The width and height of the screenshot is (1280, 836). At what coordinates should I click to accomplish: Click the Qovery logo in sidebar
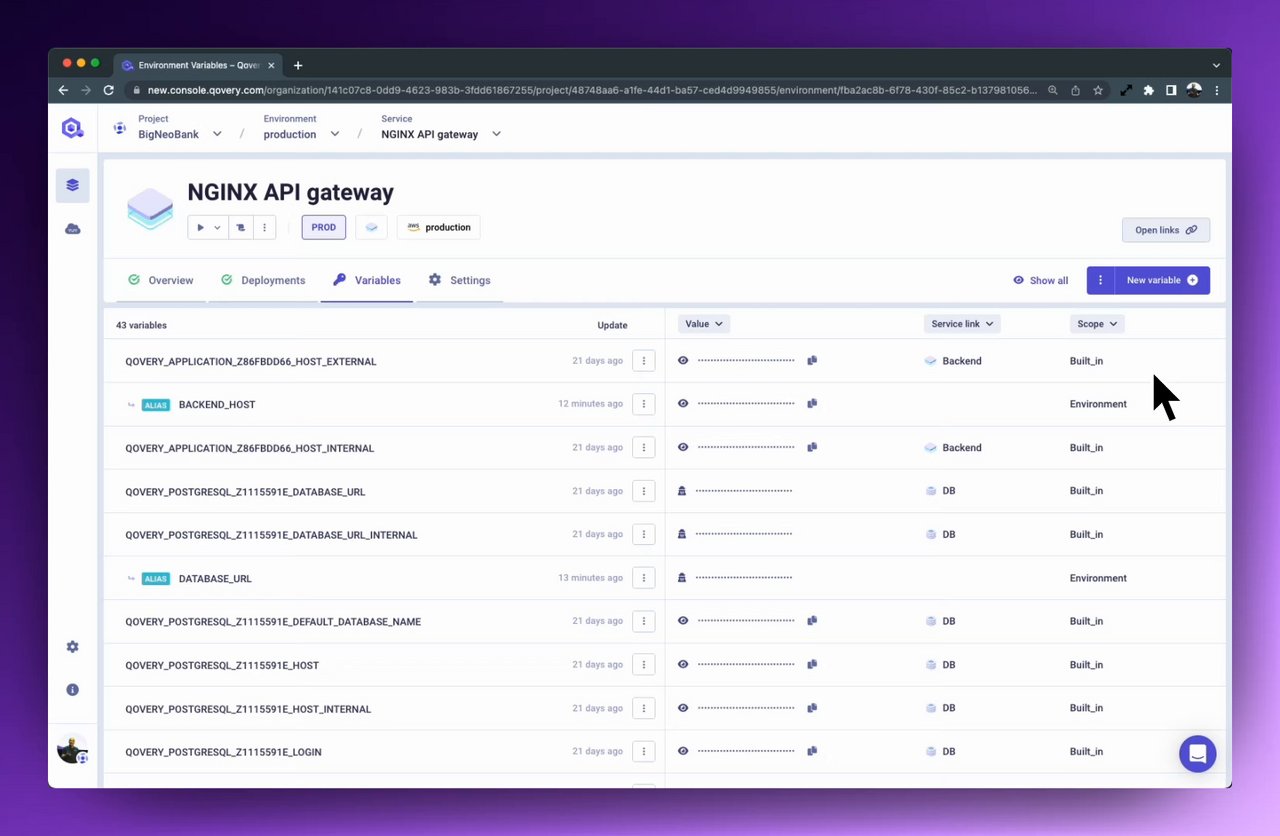coord(72,128)
